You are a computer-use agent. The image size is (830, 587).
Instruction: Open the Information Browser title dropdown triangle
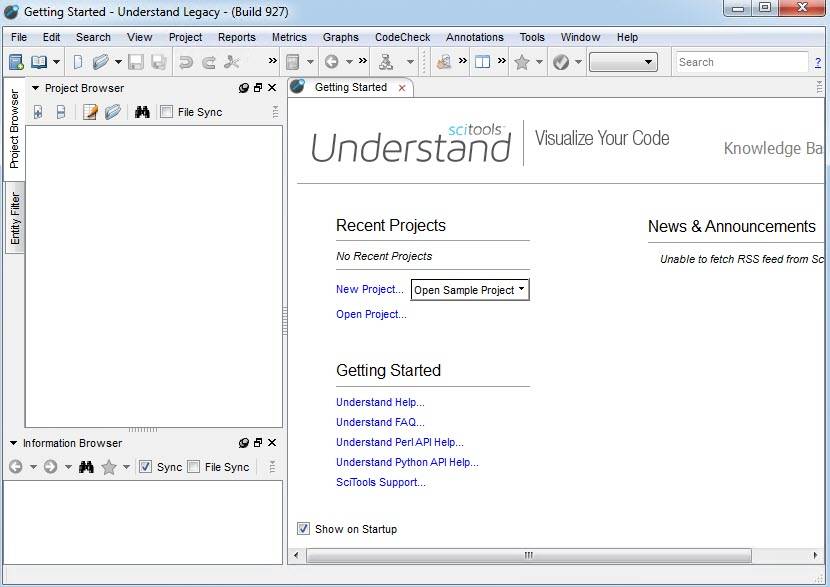(x=14, y=443)
